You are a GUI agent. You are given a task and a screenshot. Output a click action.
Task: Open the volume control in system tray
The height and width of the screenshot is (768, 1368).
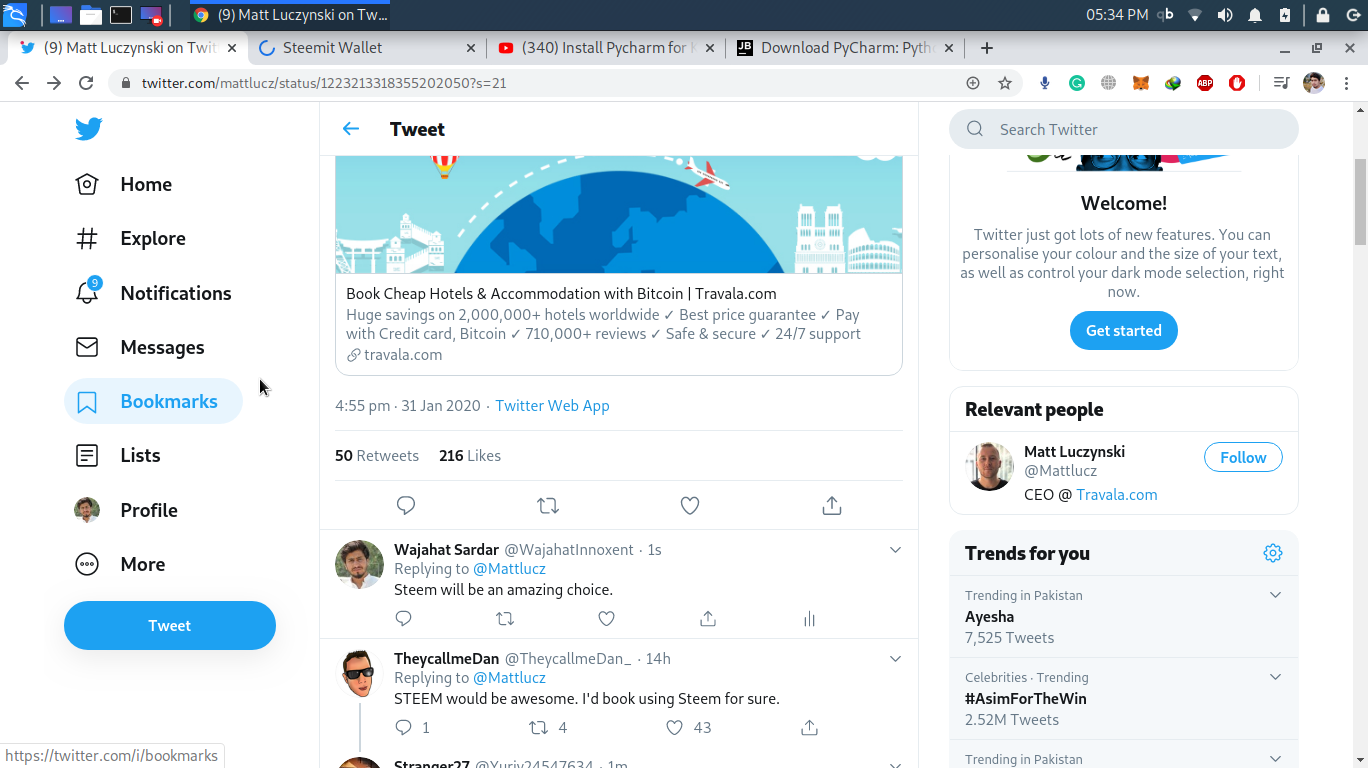(x=1224, y=14)
